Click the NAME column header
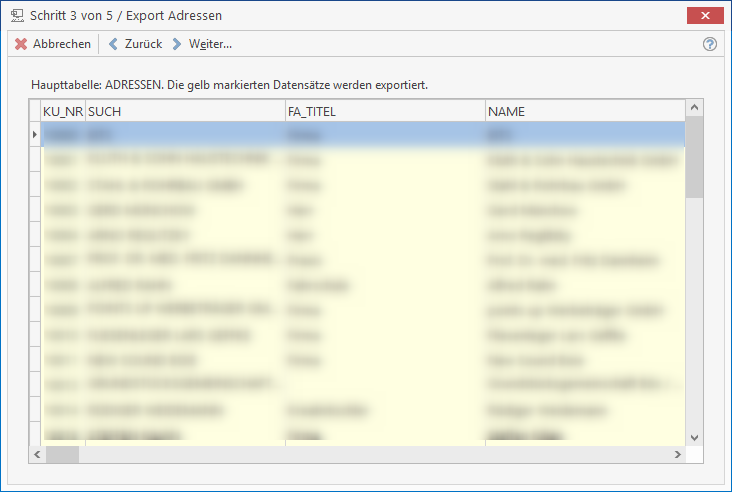Image resolution: width=732 pixels, height=492 pixels. click(x=585, y=111)
